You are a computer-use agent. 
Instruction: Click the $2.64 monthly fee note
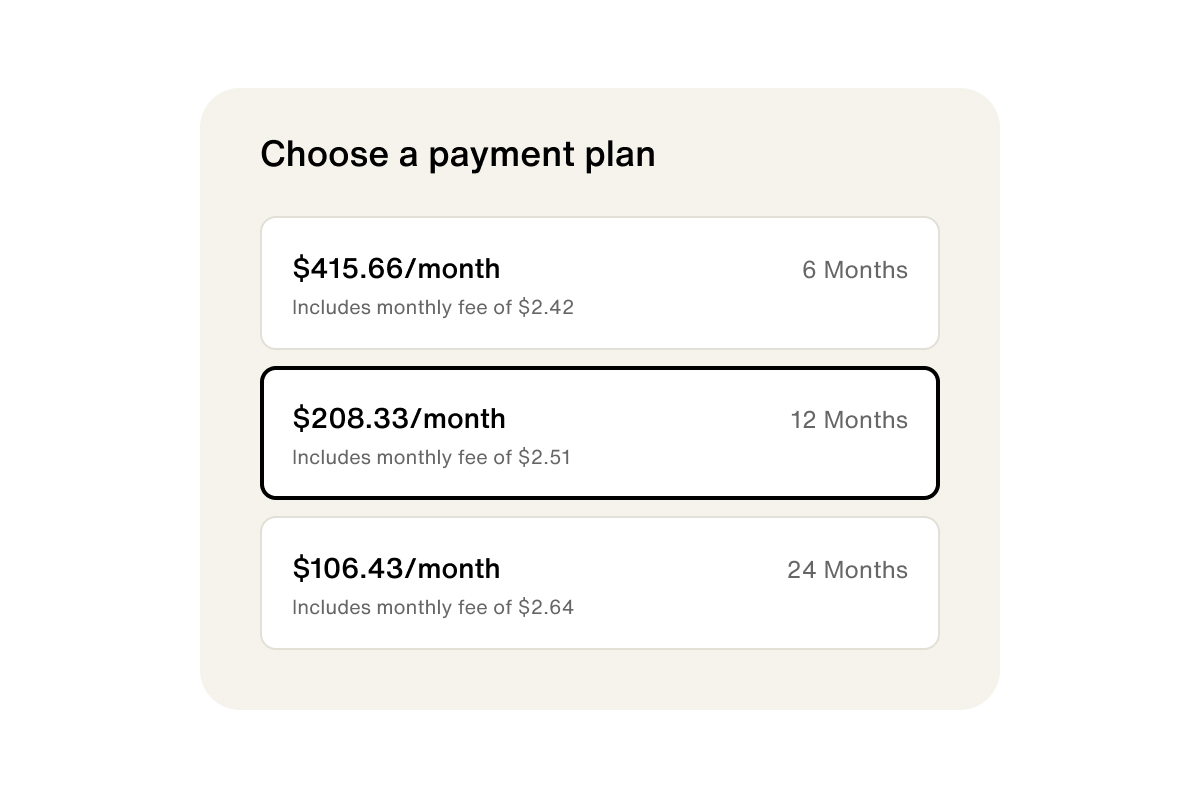[x=433, y=608]
